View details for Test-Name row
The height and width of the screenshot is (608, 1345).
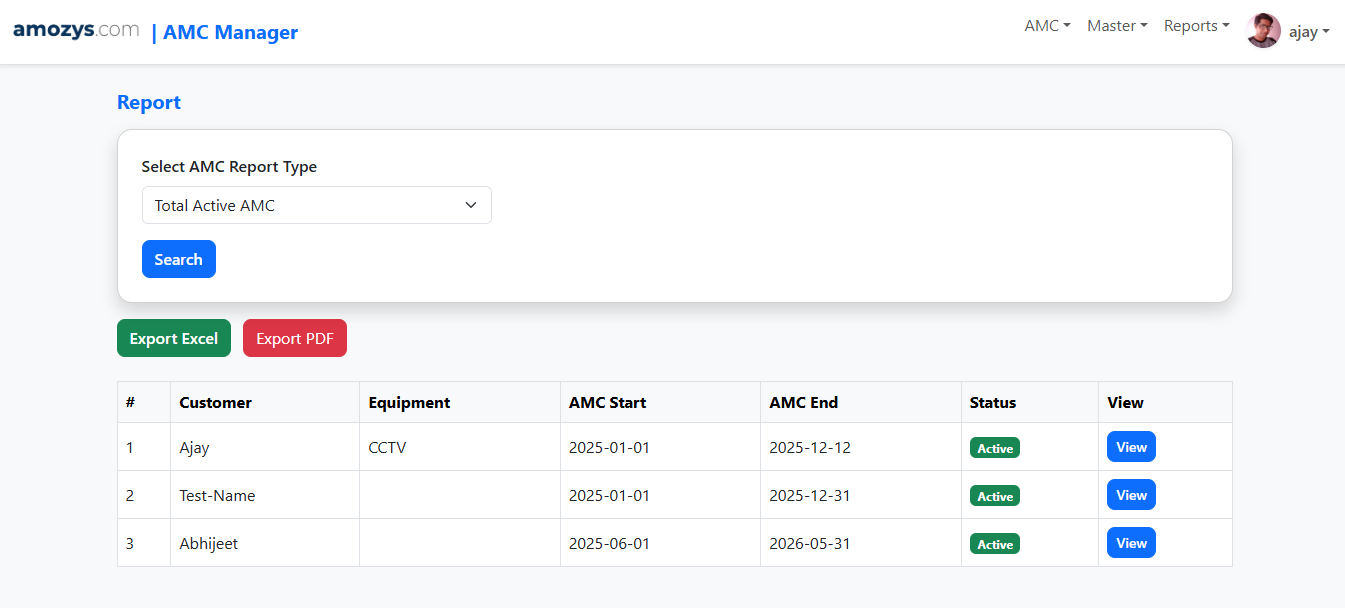click(1131, 495)
